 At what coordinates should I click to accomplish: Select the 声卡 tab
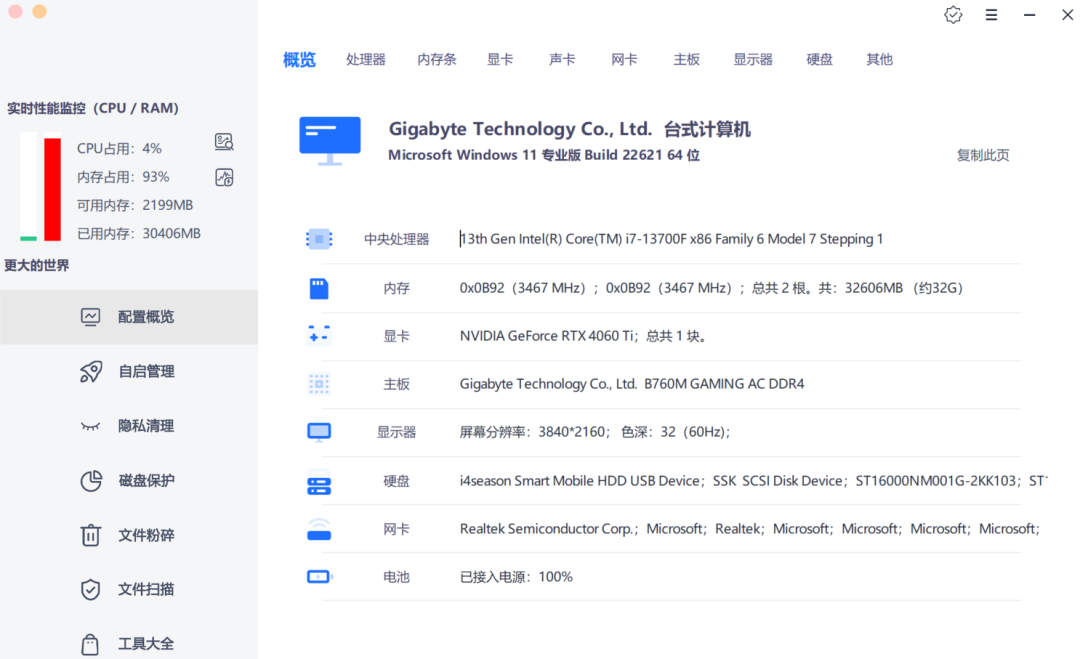(562, 60)
